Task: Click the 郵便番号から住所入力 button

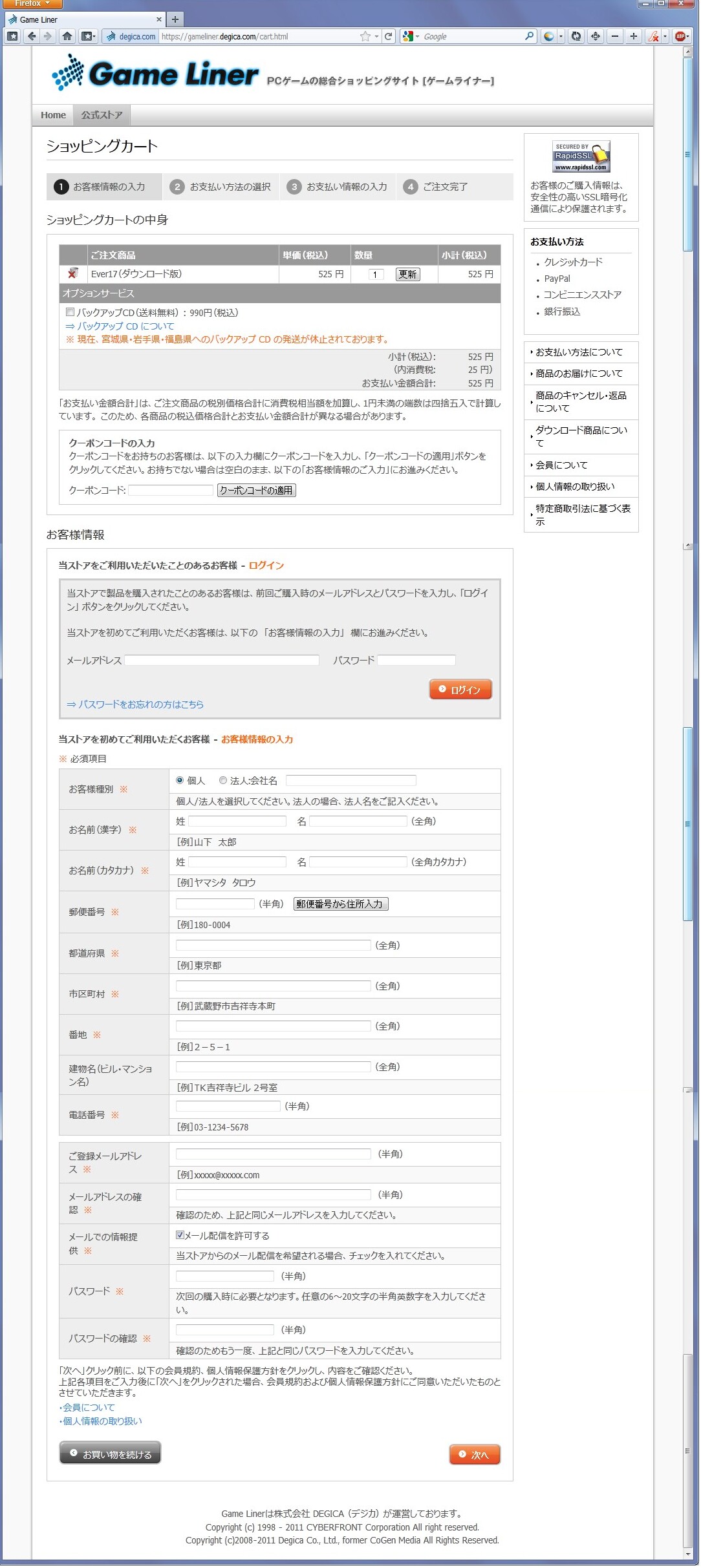Action: coord(341,904)
